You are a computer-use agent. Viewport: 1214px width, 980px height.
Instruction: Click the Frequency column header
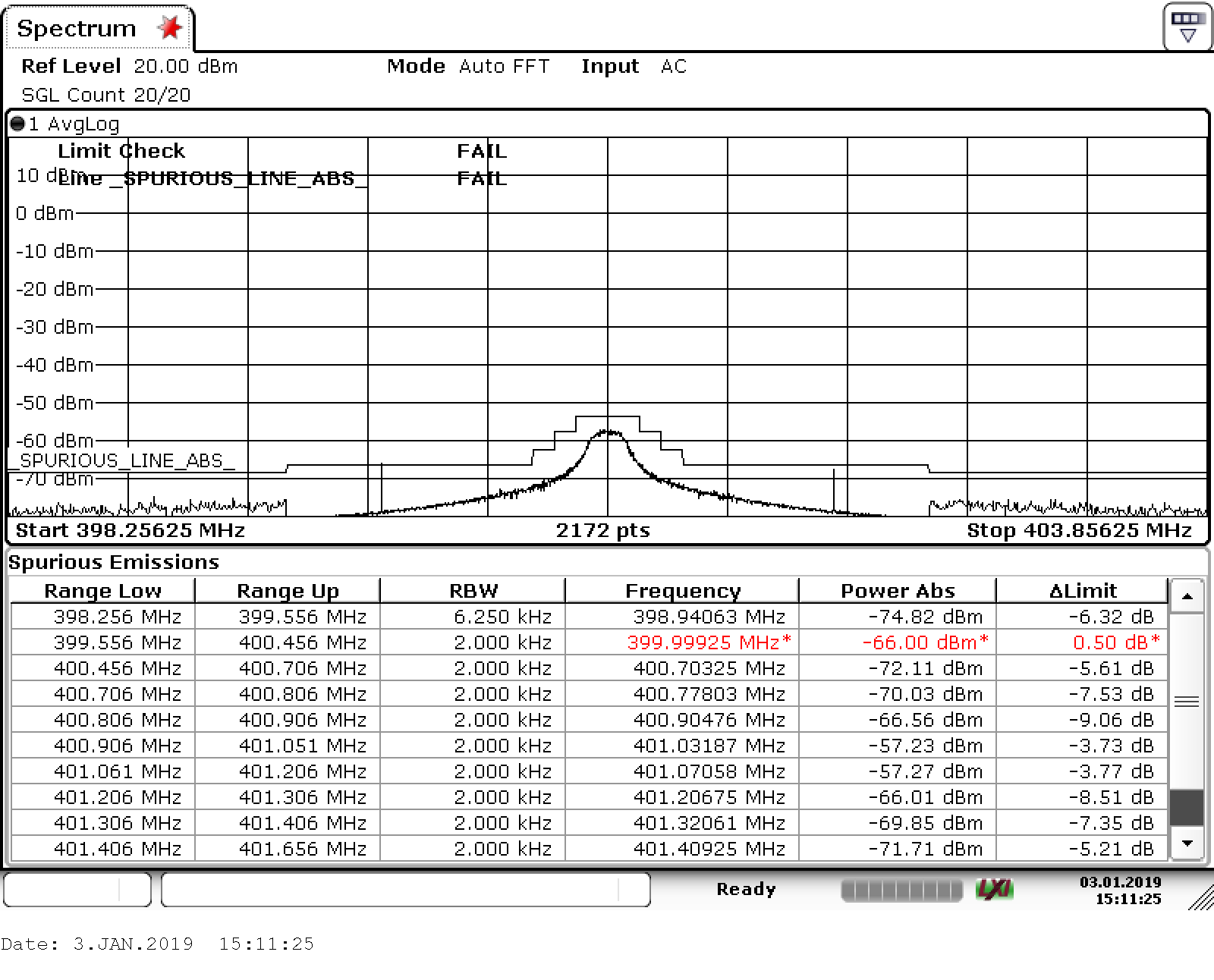click(x=683, y=591)
